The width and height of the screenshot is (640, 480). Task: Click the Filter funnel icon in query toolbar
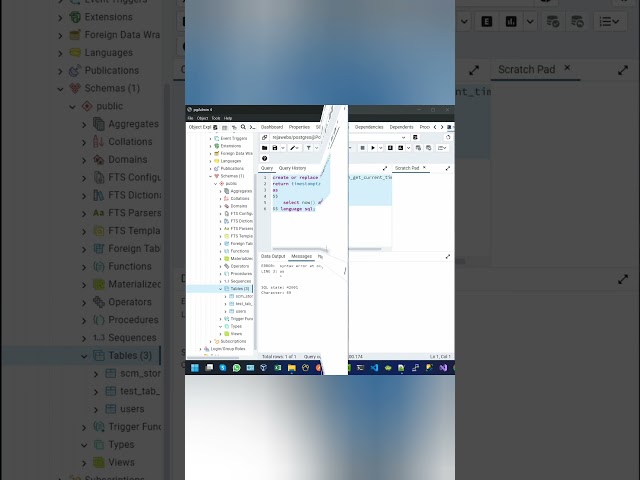click(309, 148)
